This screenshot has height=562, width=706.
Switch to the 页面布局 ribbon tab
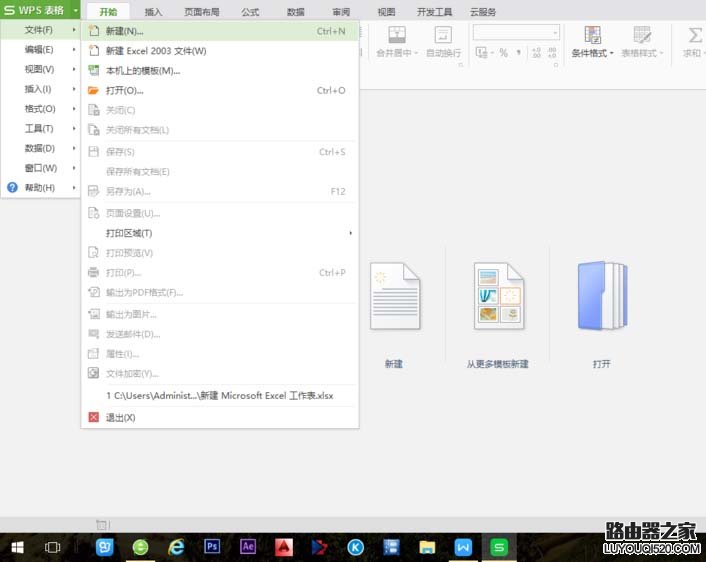(202, 12)
